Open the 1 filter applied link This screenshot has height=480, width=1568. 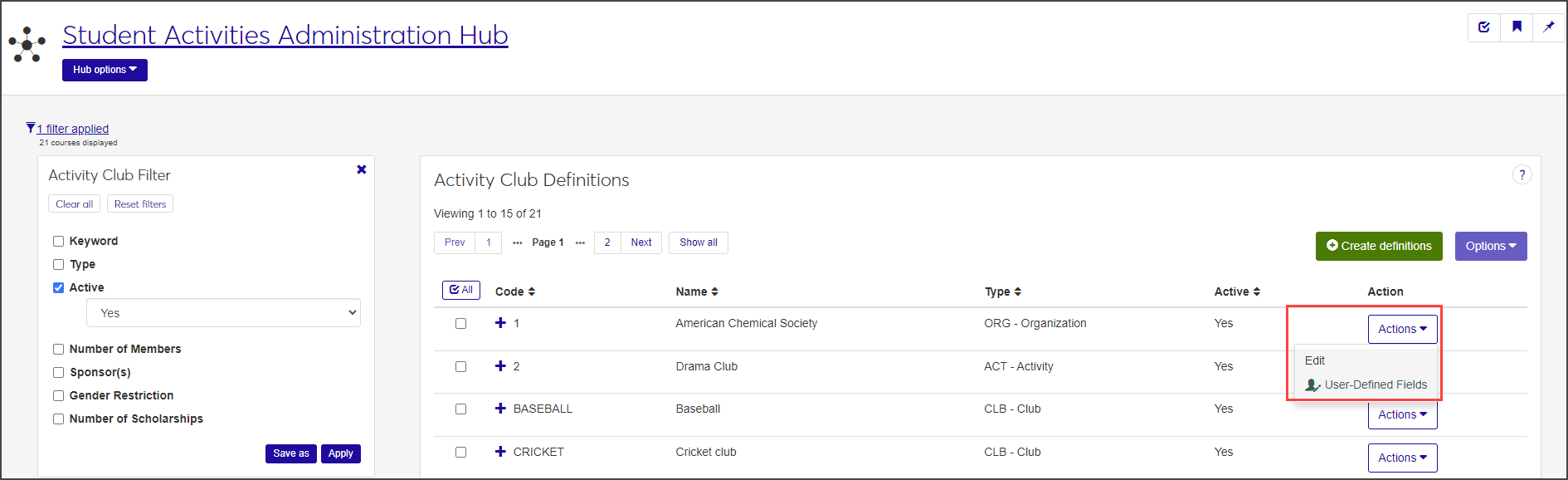click(72, 129)
